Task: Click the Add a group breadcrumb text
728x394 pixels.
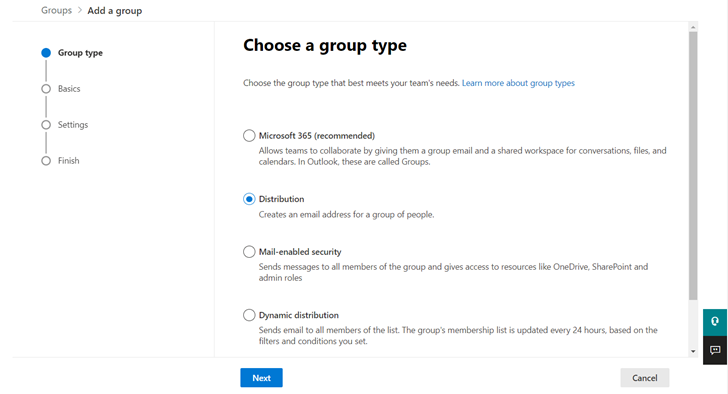Action: (x=115, y=11)
